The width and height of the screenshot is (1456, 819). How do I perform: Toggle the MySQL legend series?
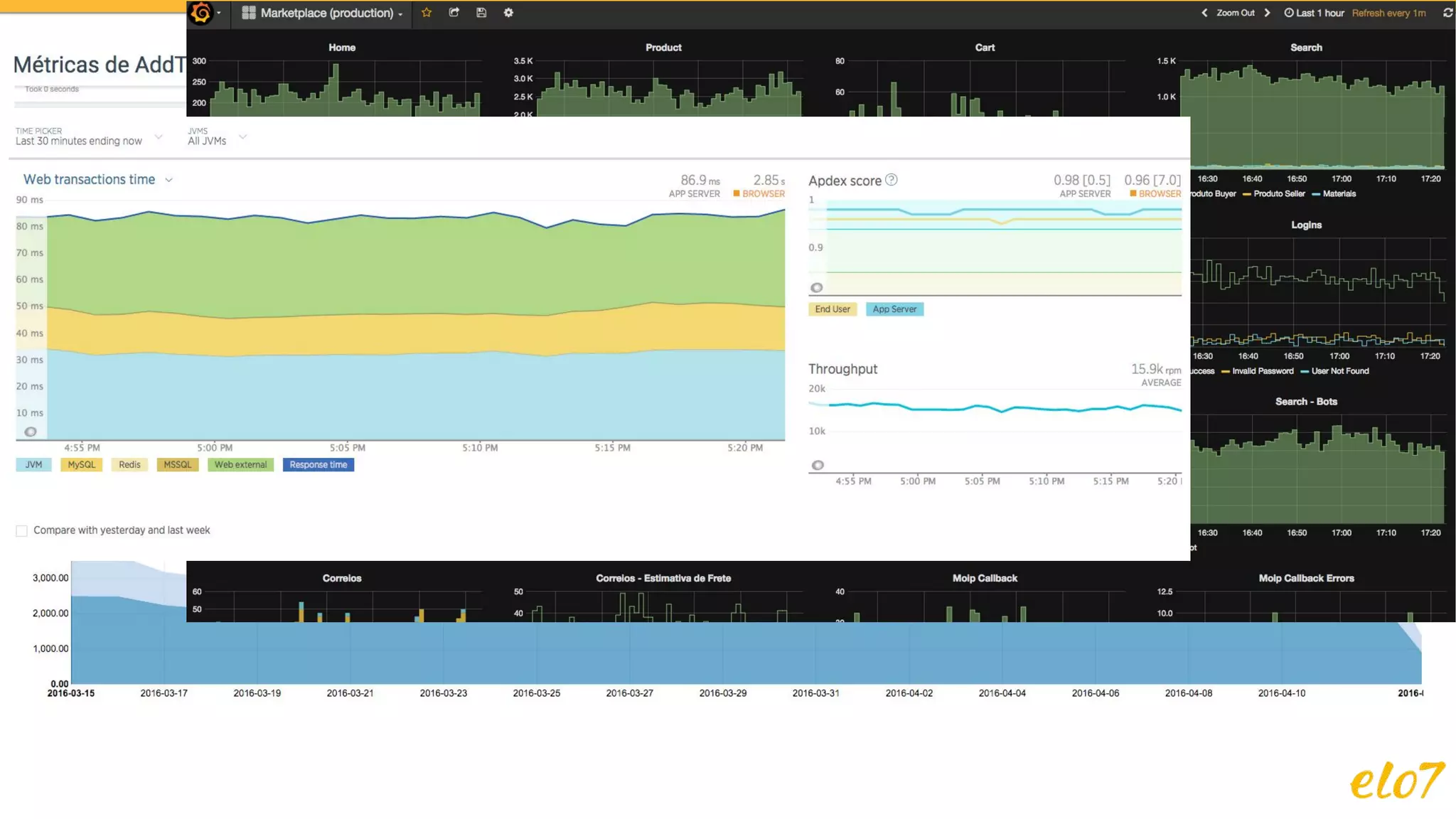(x=81, y=465)
